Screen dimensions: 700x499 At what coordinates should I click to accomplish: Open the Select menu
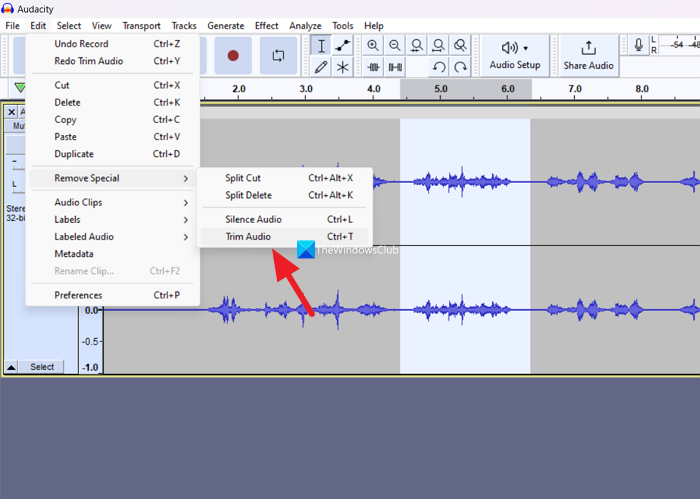69,26
